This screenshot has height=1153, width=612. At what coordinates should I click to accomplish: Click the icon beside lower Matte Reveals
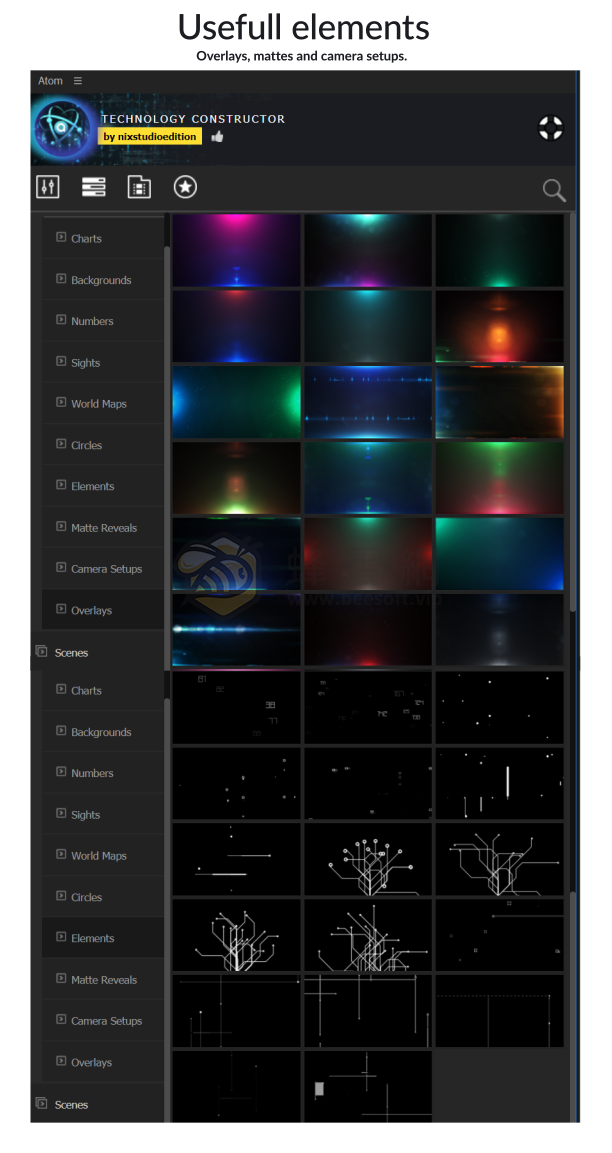click(x=61, y=979)
